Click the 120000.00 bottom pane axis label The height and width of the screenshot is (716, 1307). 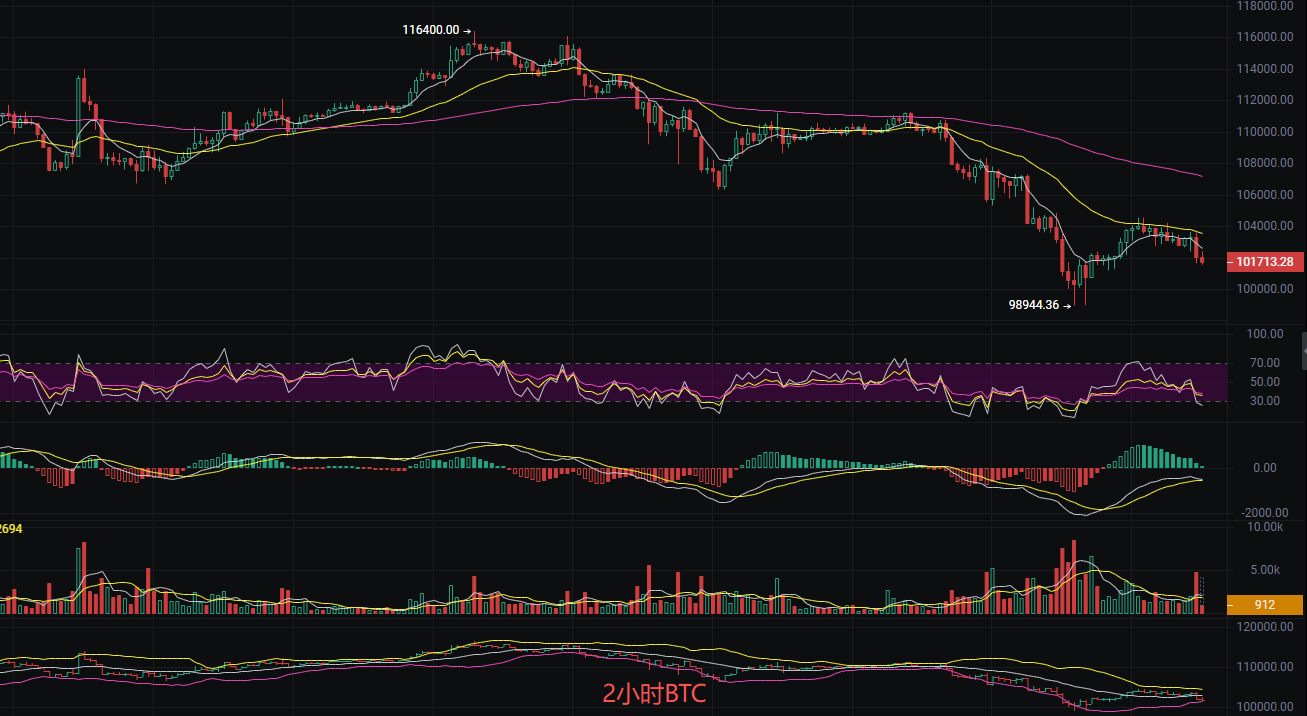click(x=1266, y=628)
